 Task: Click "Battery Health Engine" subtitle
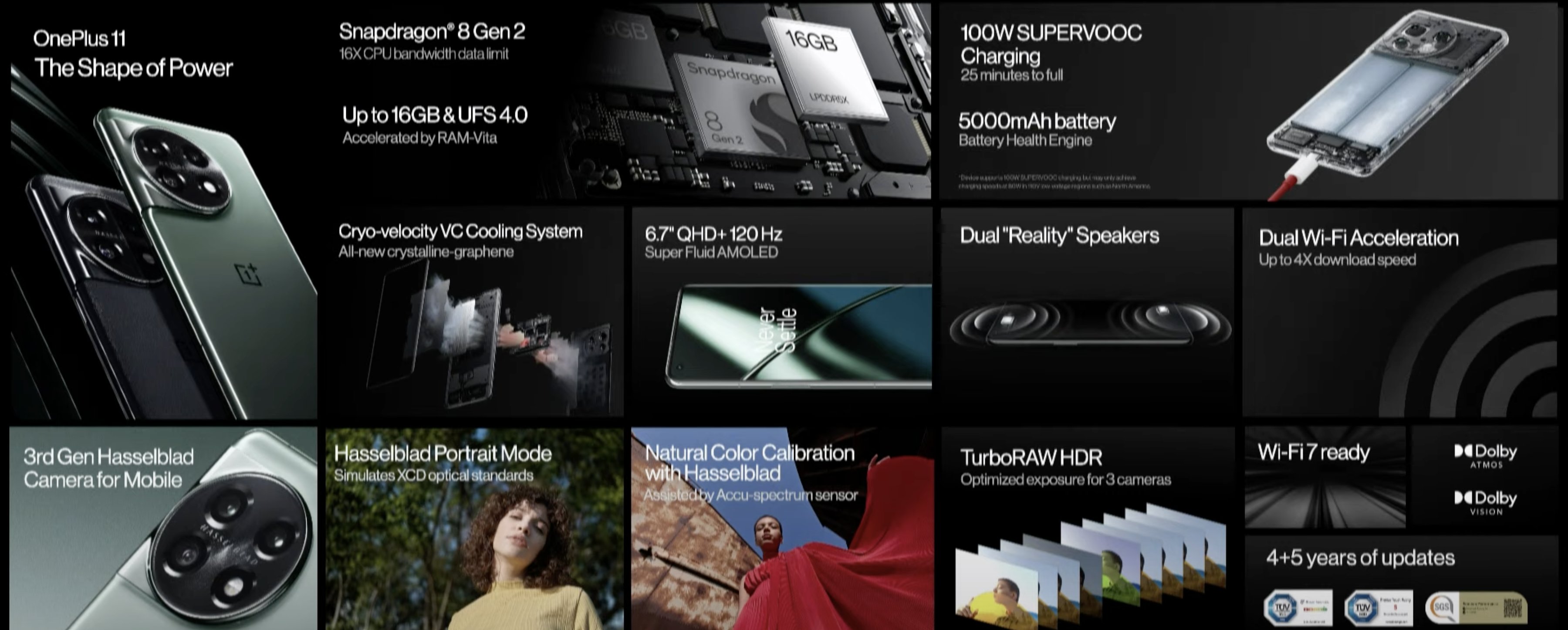[1025, 140]
